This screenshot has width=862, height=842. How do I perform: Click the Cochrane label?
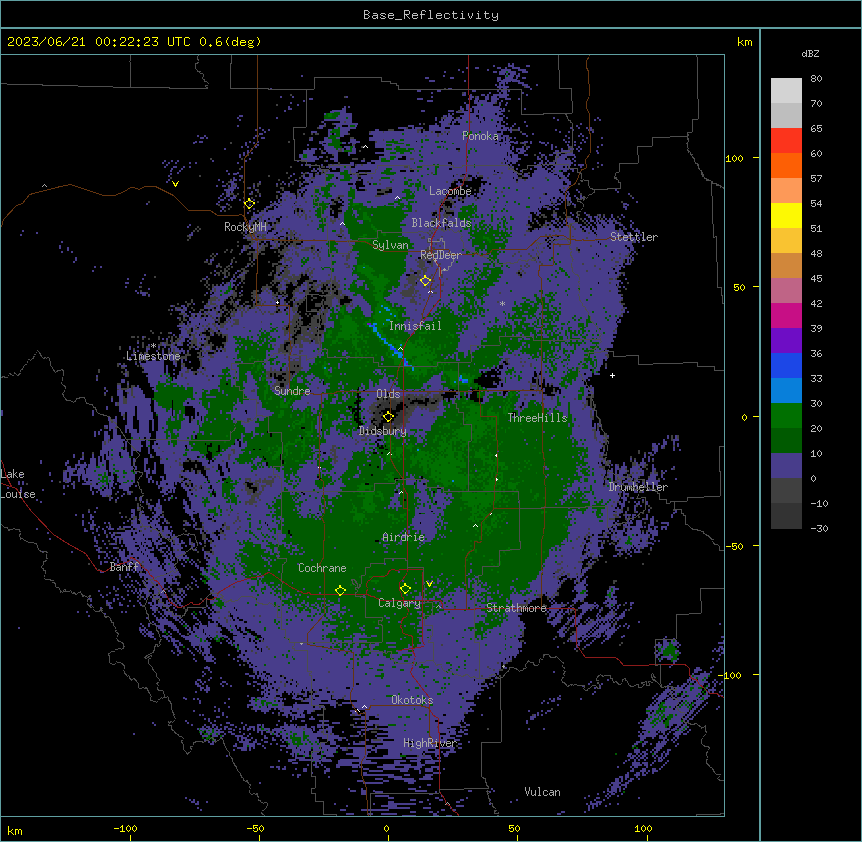pos(322,568)
